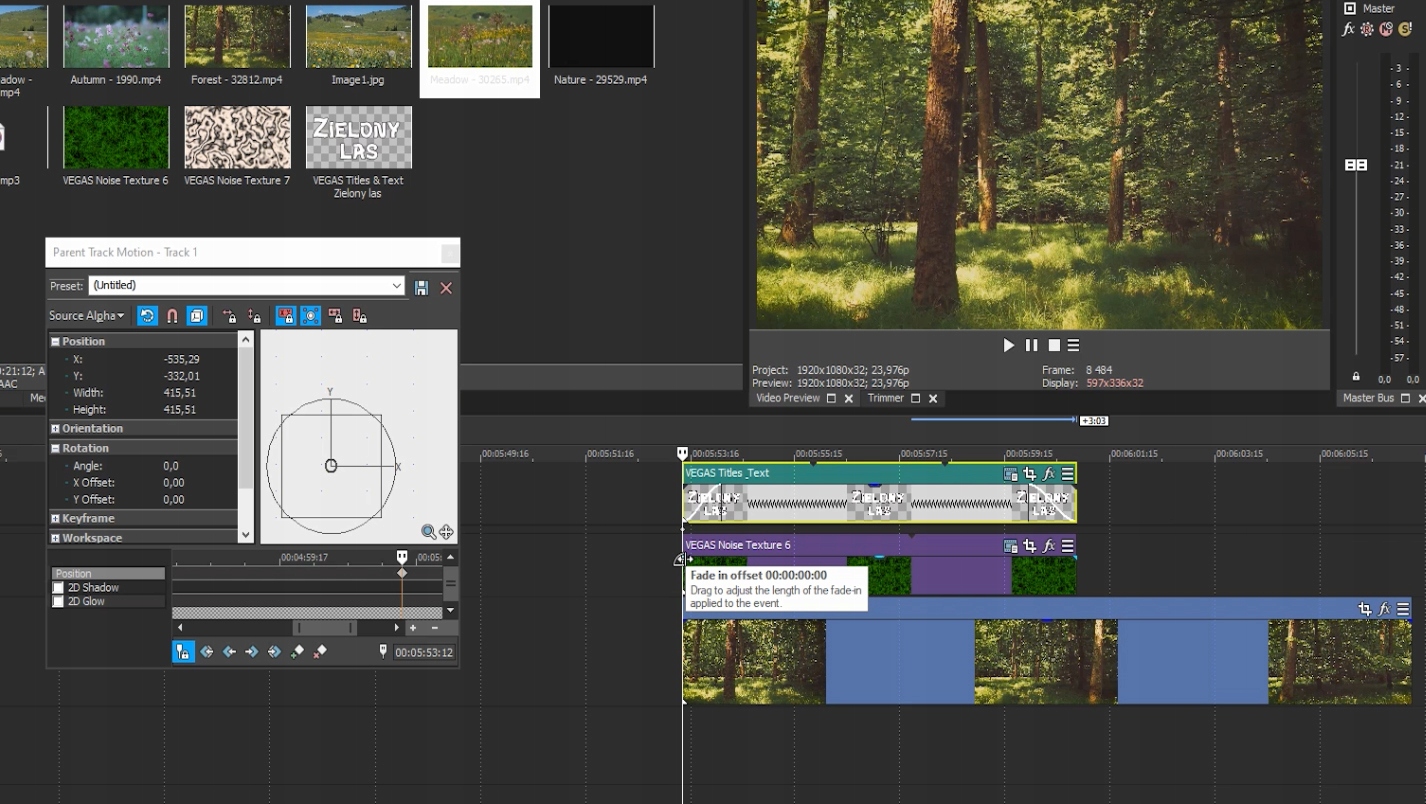Save the Track Motion preset

pyautogui.click(x=421, y=287)
